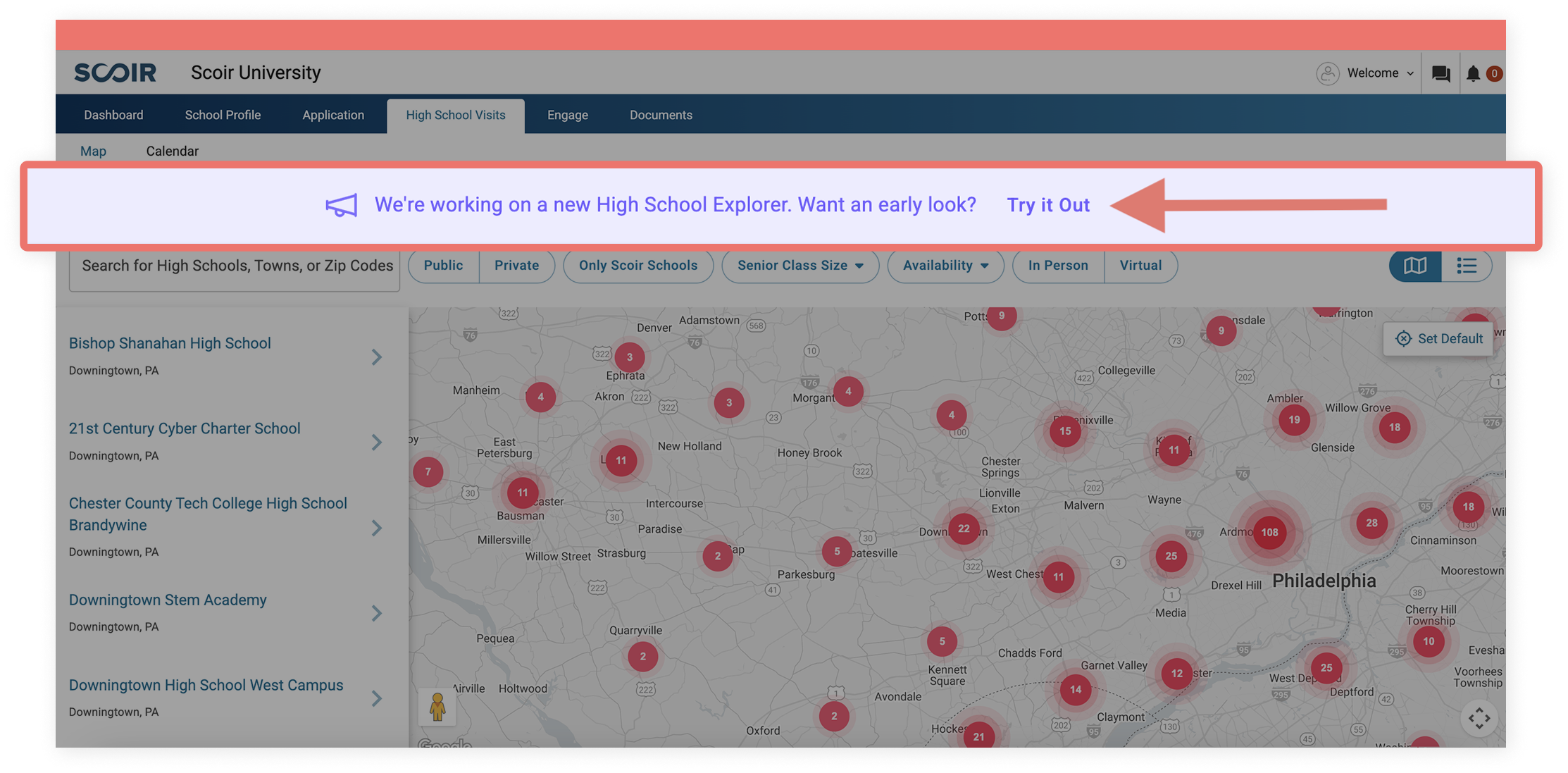Select the 5 cluster at Coatesville
The height and width of the screenshot is (773, 1568).
(837, 552)
